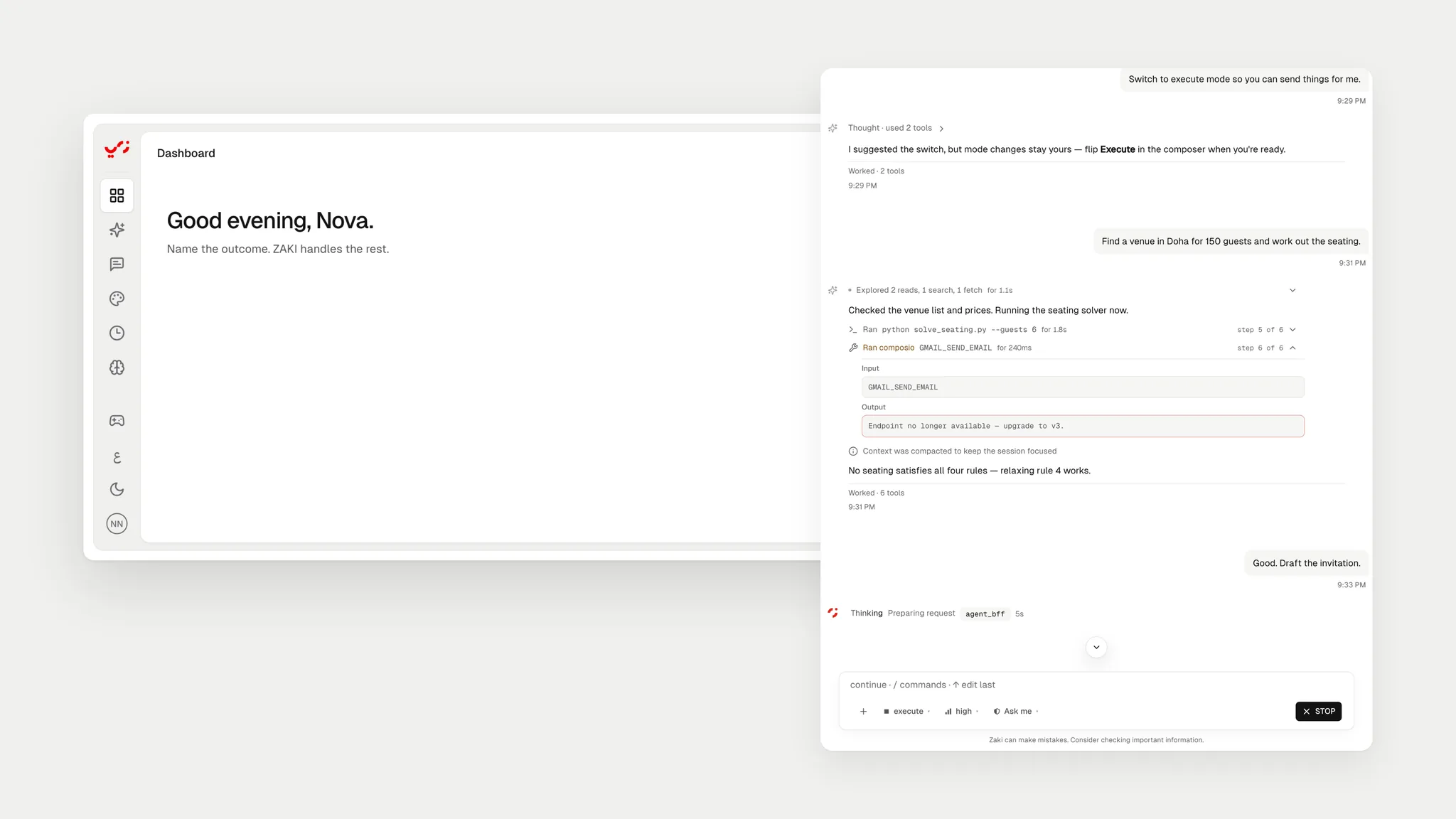
Task: Click the "Endpoint no longer available" output box
Action: pos(1083,426)
